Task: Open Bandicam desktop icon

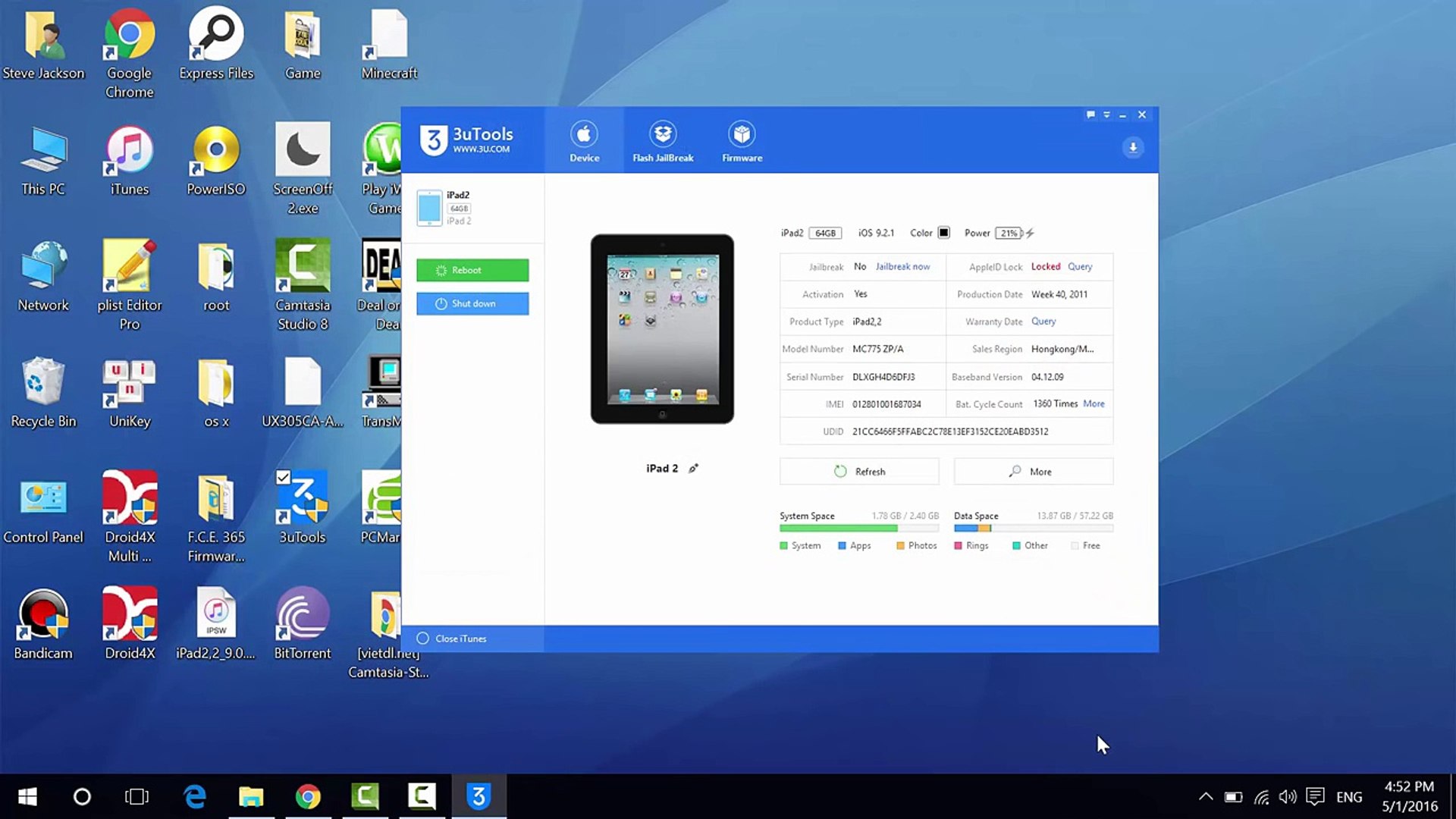Action: [x=43, y=625]
